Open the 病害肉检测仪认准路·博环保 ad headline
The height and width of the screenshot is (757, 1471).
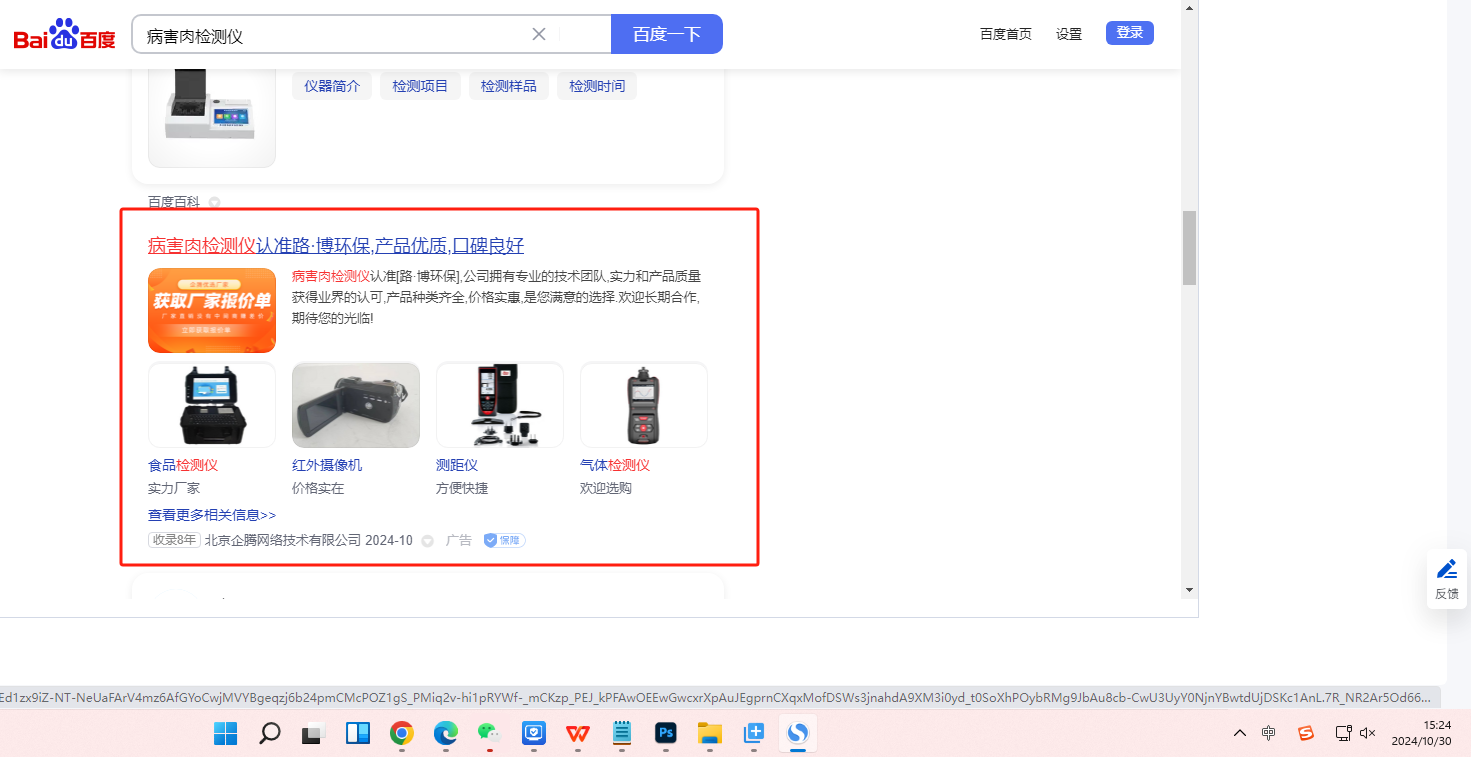336,246
